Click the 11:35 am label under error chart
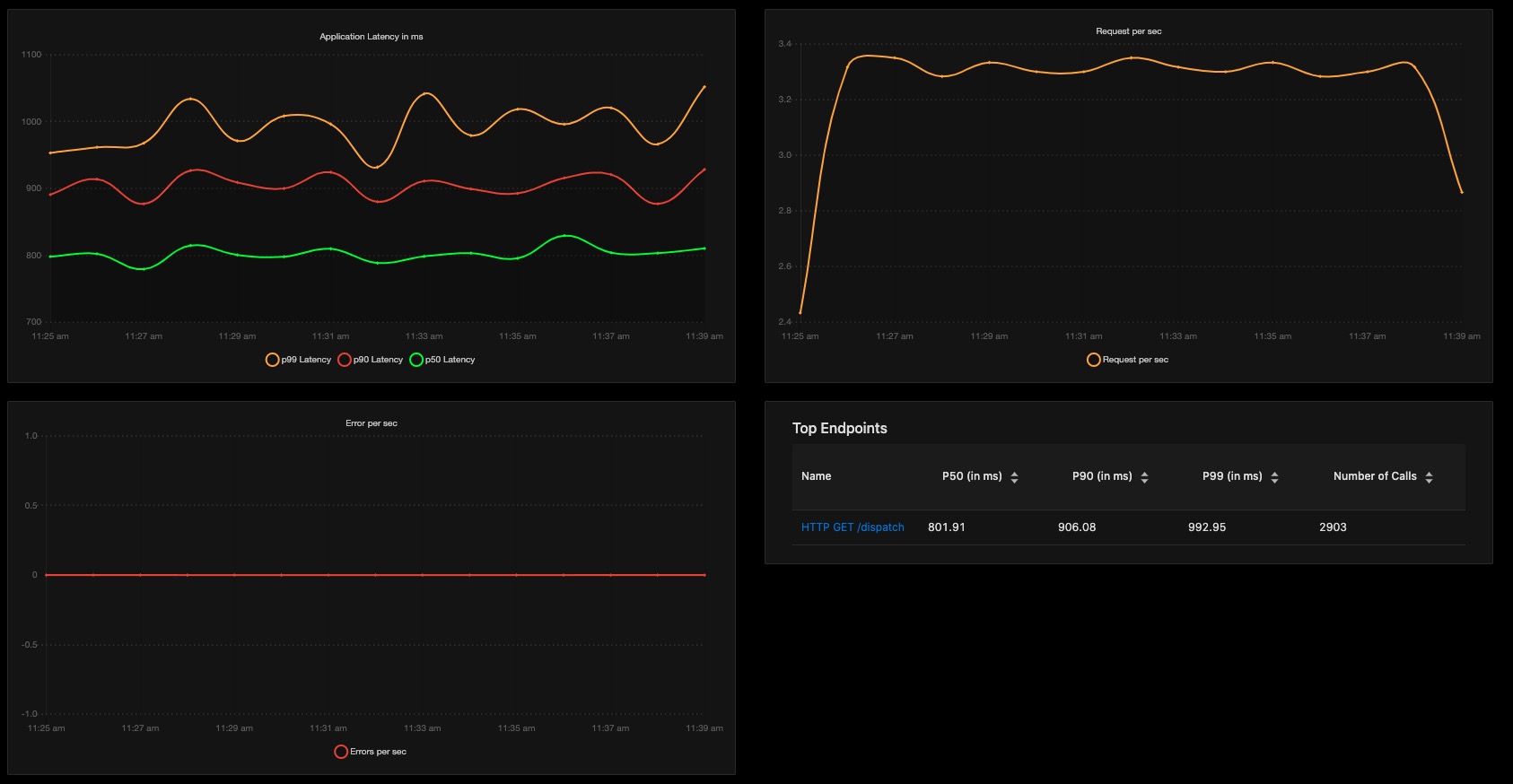 (516, 728)
